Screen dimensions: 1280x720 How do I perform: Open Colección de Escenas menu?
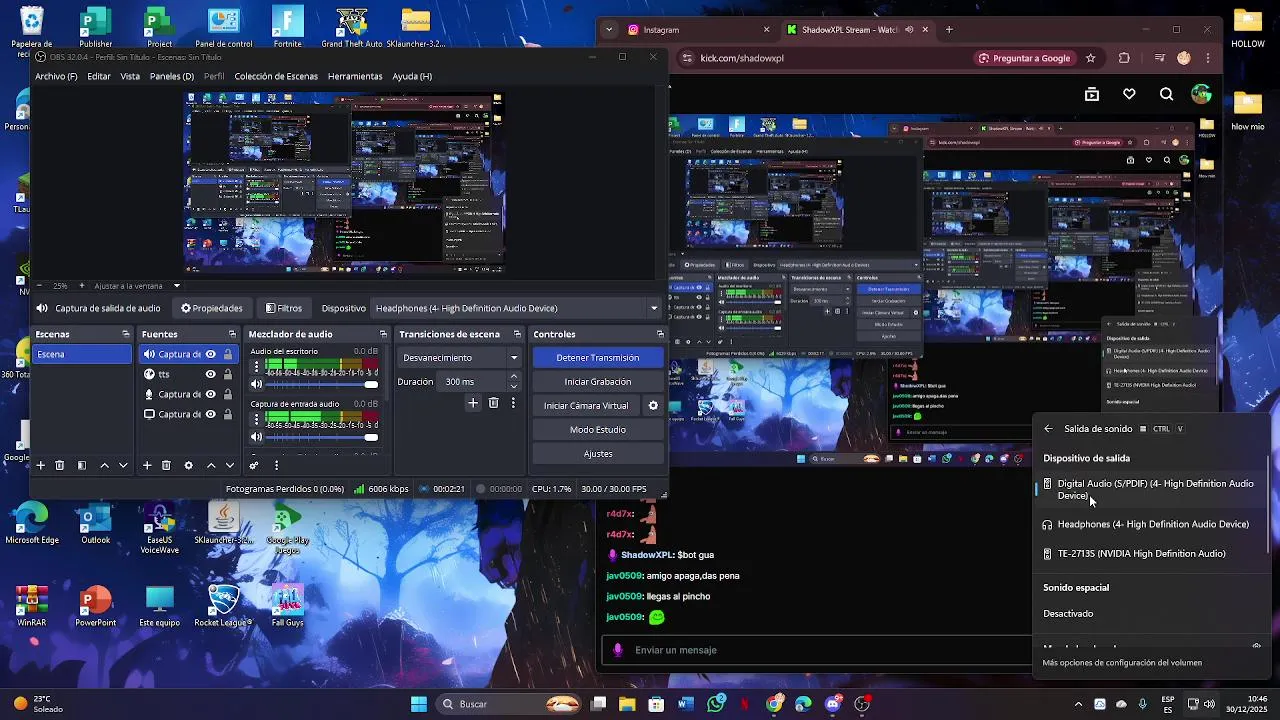276,76
